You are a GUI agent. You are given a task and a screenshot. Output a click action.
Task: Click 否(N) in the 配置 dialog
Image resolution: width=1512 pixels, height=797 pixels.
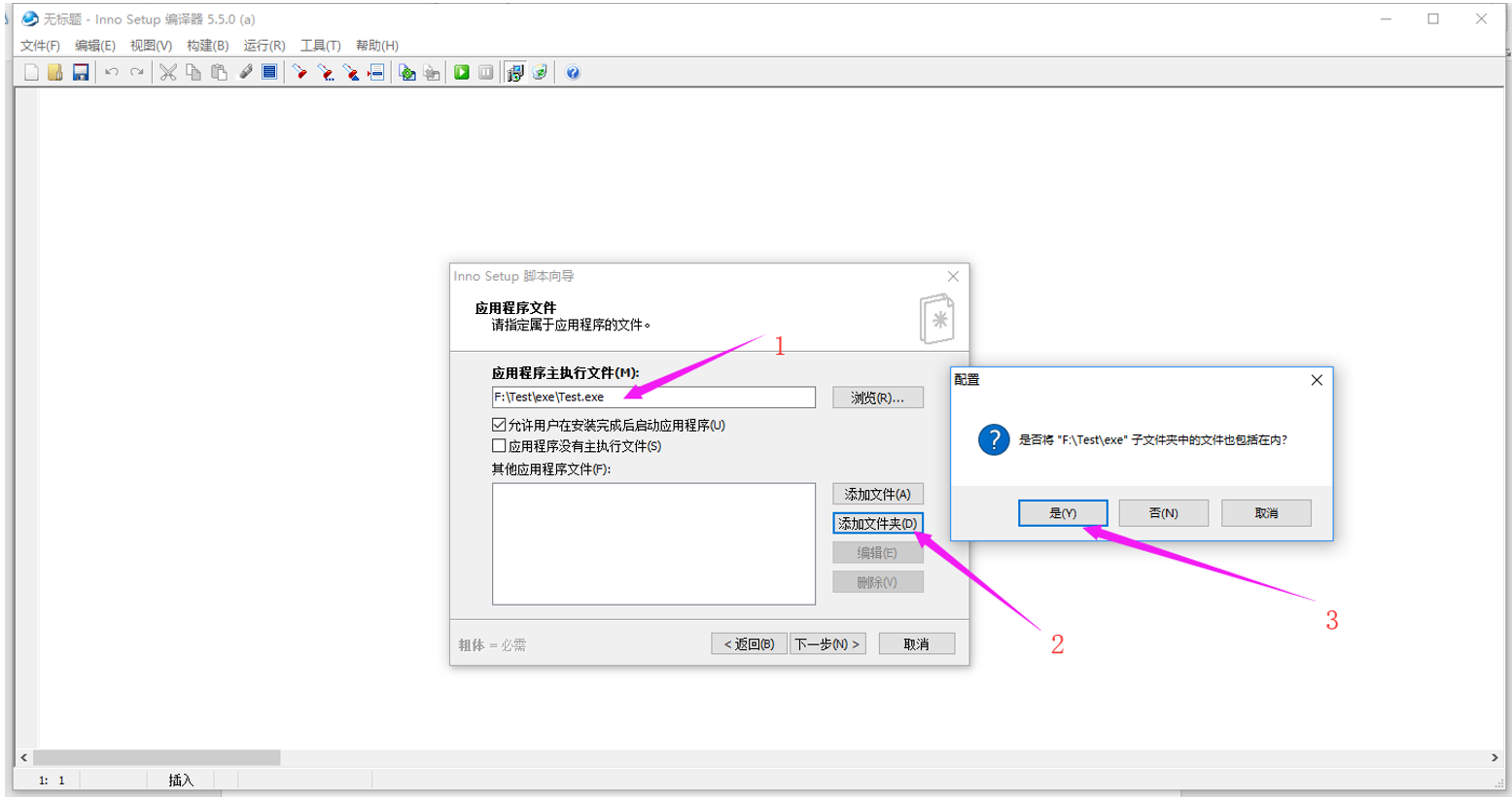(1164, 513)
